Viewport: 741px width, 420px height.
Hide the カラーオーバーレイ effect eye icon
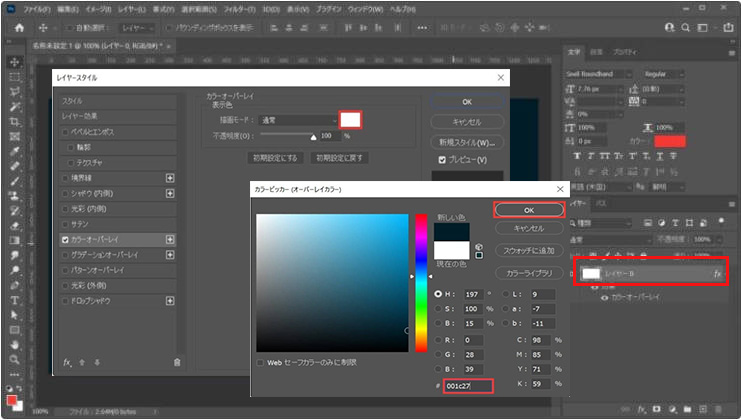[604, 298]
